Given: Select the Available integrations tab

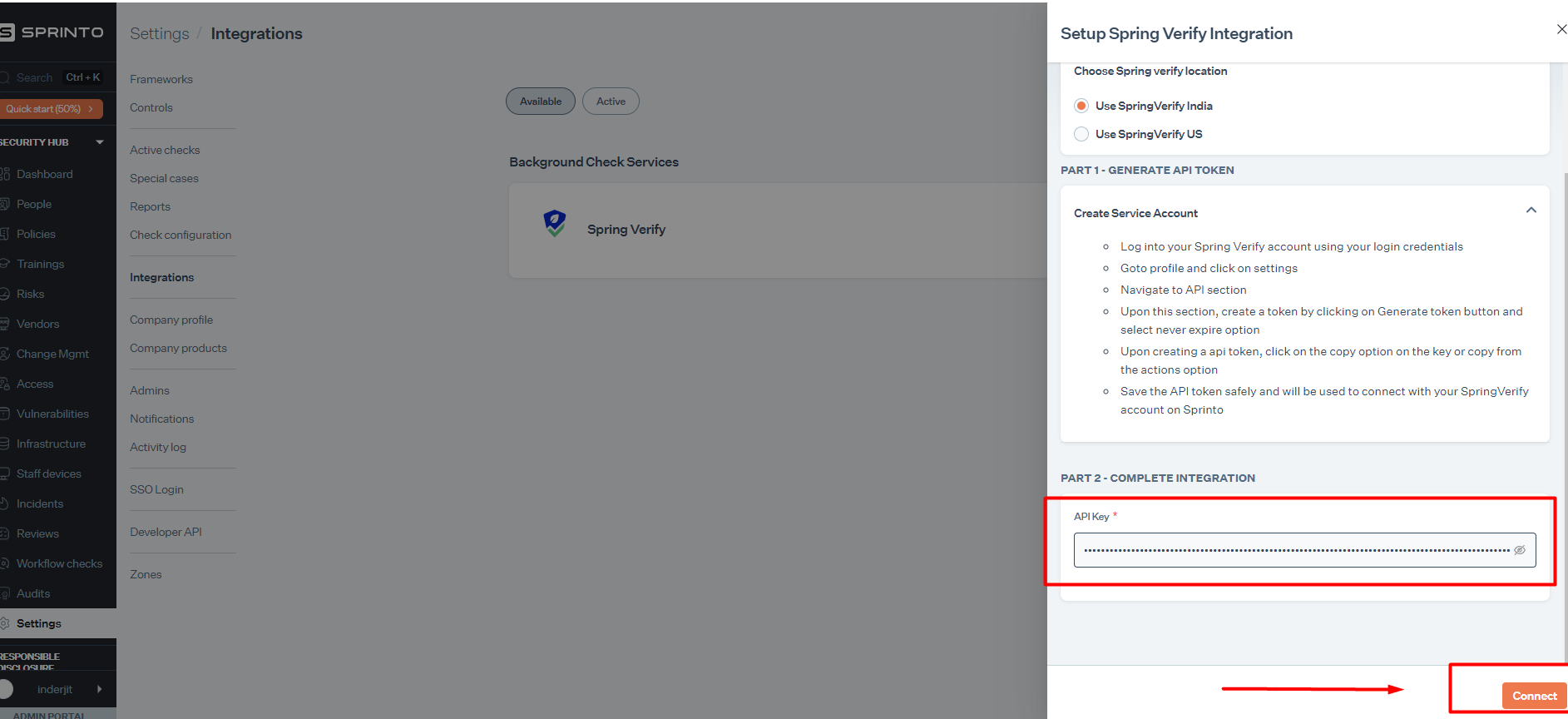Looking at the screenshot, I should pyautogui.click(x=541, y=102).
